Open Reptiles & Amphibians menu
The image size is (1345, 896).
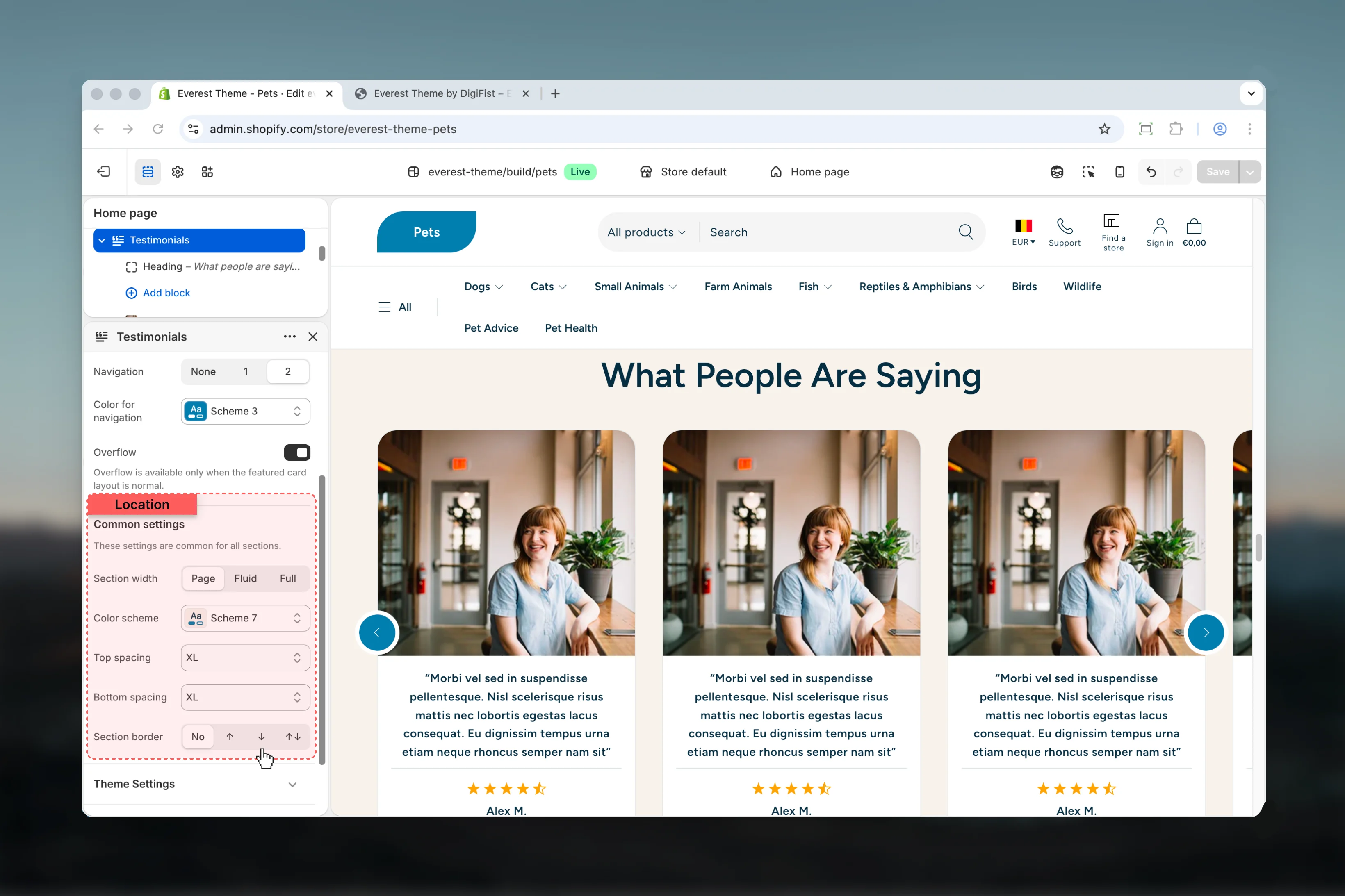[921, 286]
